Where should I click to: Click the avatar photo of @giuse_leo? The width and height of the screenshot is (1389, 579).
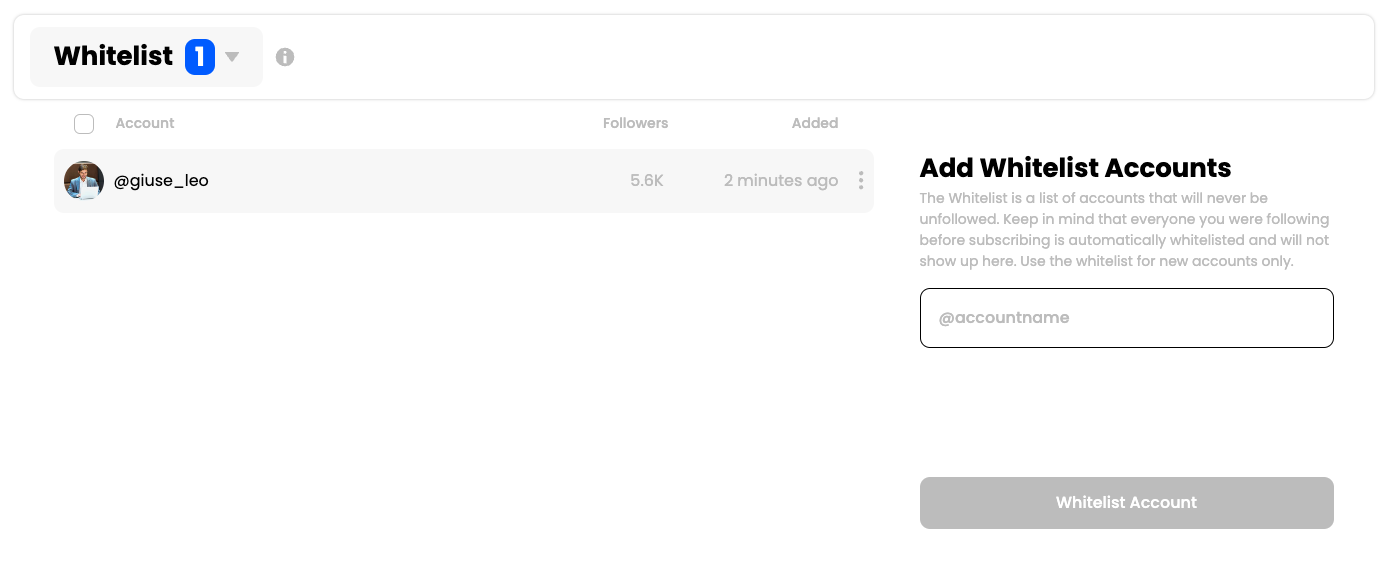point(84,180)
